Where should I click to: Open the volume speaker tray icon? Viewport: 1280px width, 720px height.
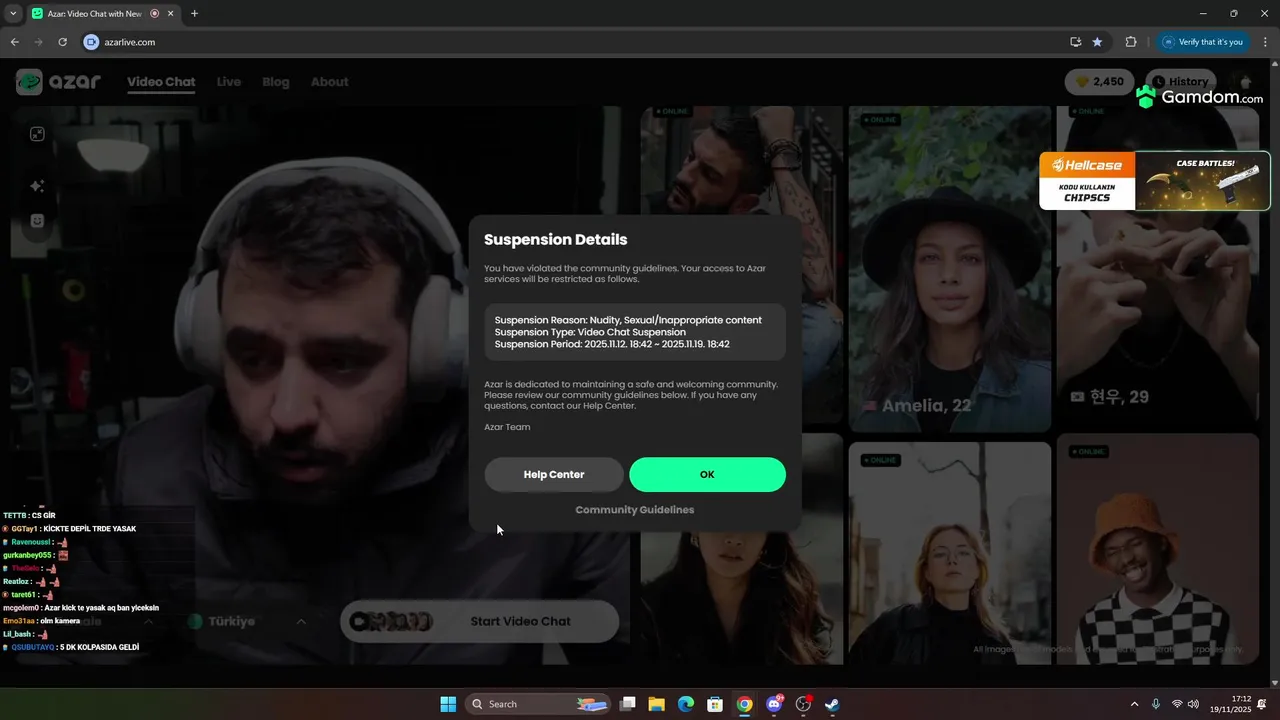pos(1193,704)
